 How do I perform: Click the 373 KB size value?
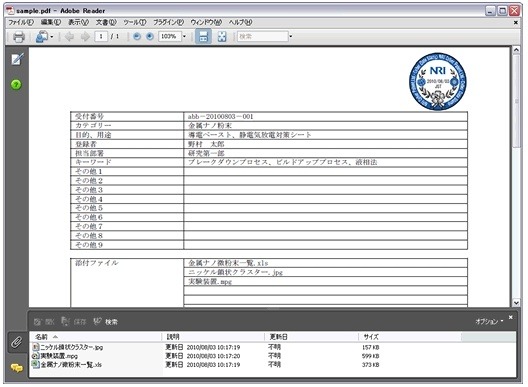click(x=370, y=365)
